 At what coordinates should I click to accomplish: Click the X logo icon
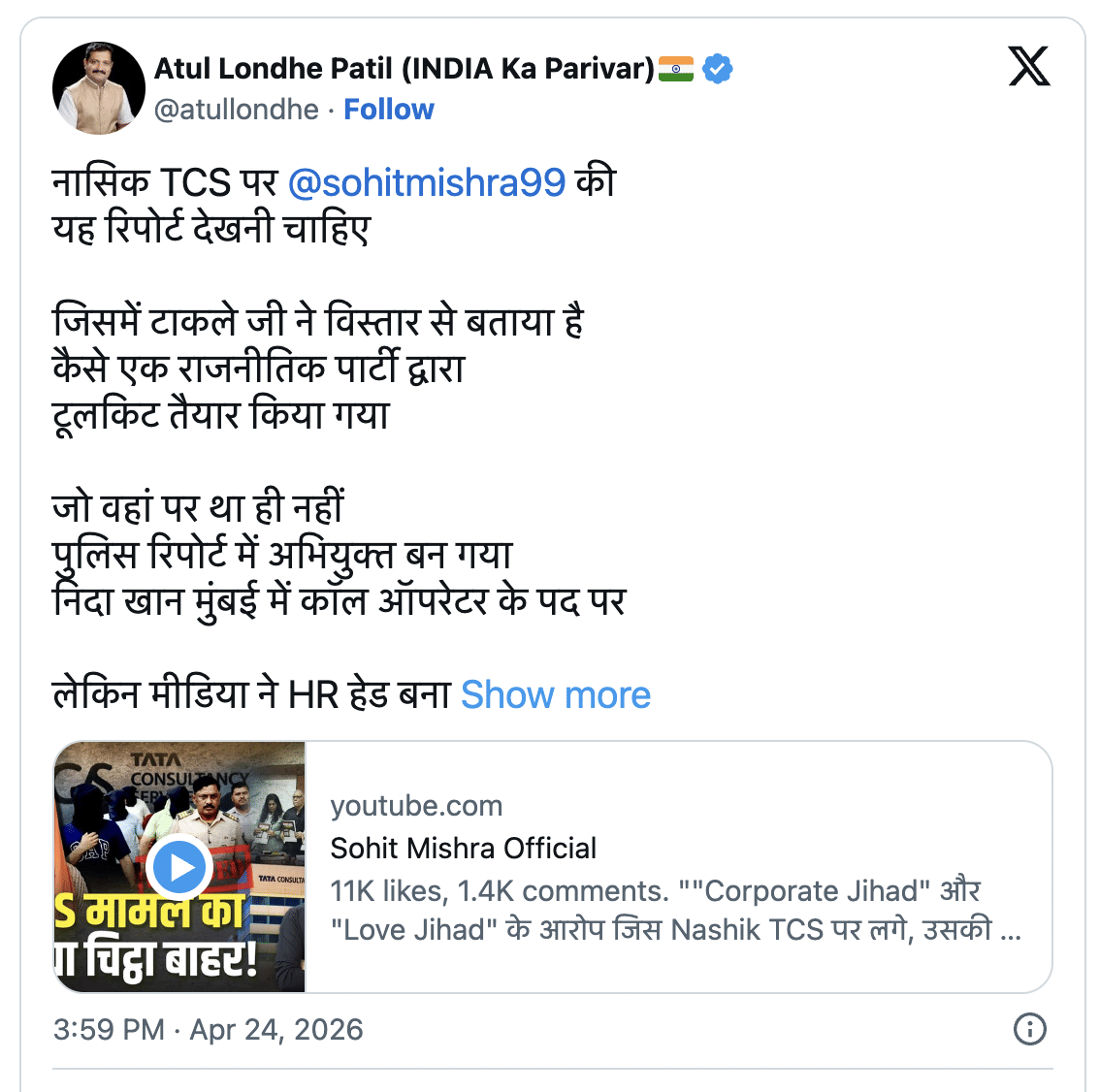[x=1028, y=67]
